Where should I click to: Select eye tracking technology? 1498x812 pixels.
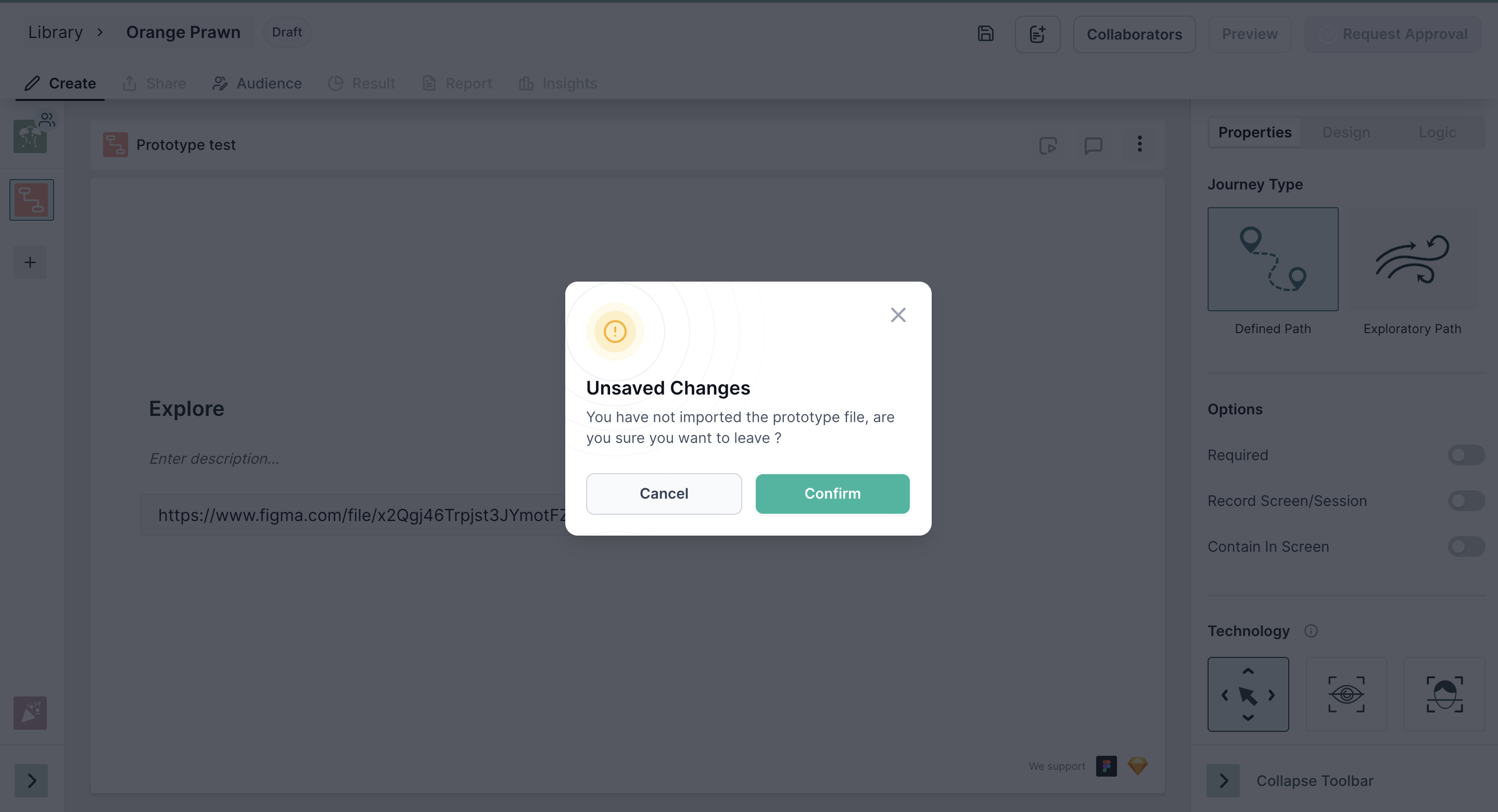pyautogui.click(x=1345, y=694)
